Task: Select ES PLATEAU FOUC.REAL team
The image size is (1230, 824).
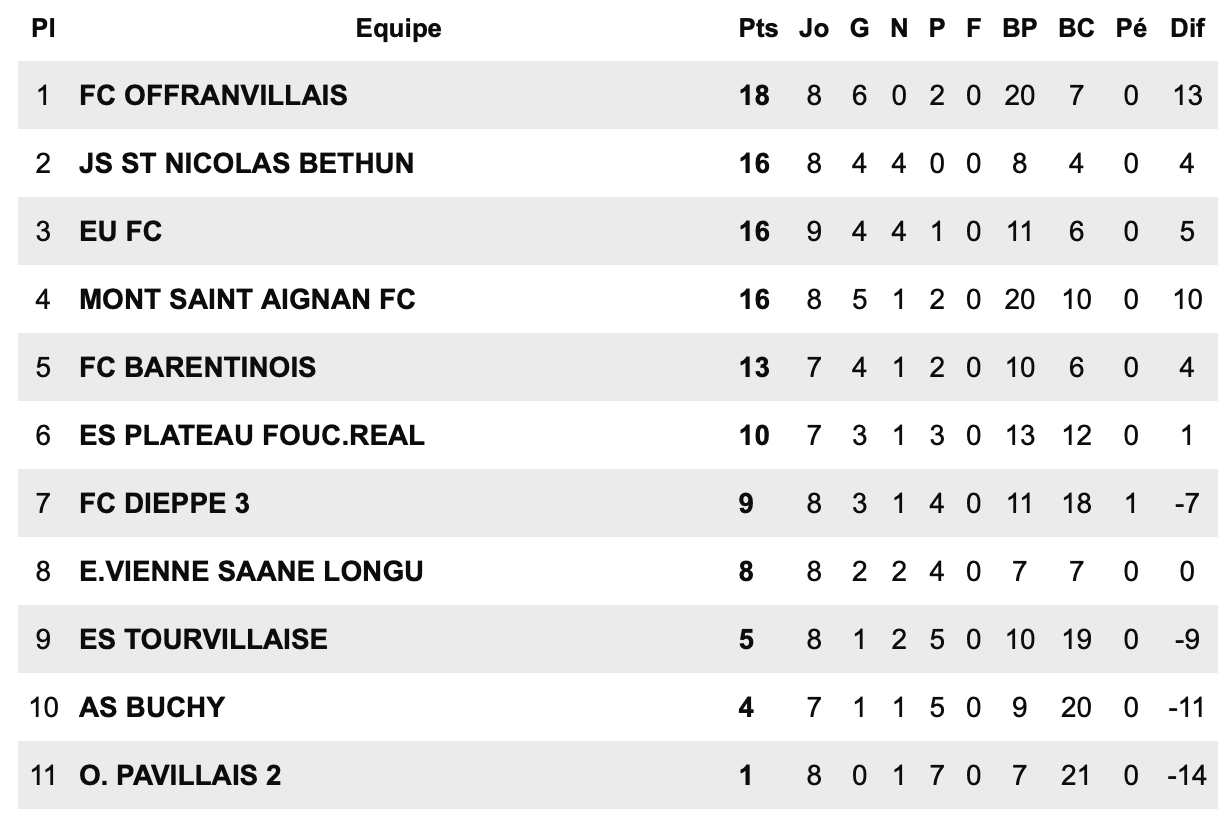Action: point(251,435)
